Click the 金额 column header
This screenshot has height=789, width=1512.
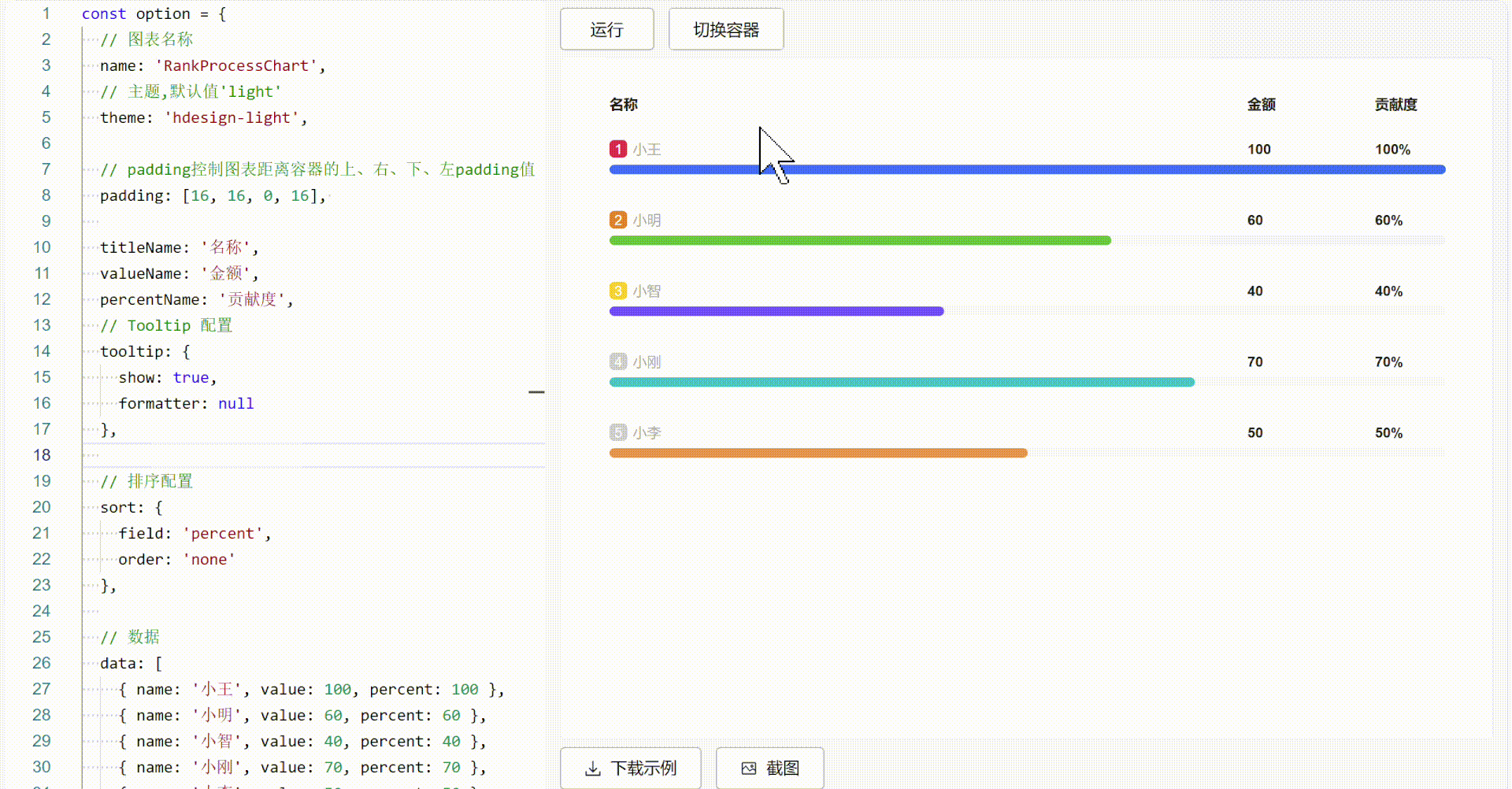point(1262,104)
